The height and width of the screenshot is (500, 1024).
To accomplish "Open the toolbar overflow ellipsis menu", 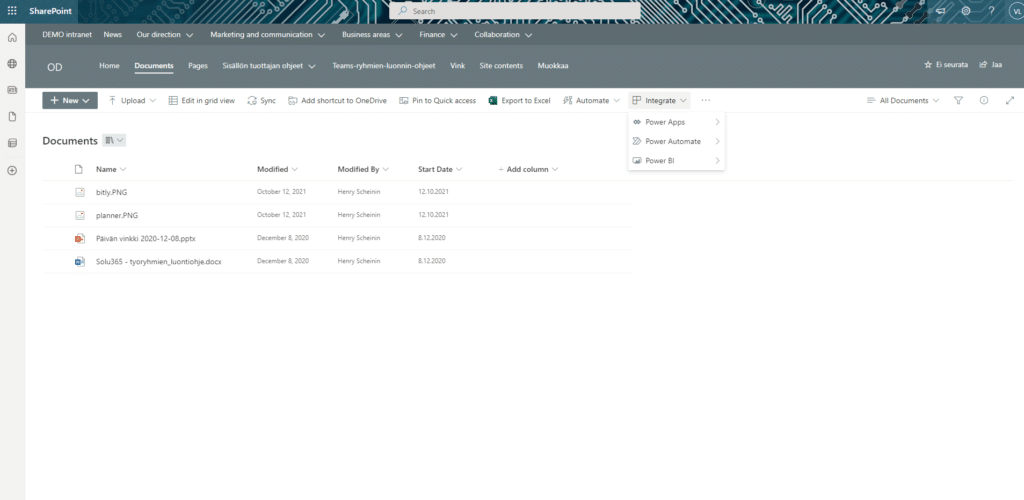I will [705, 101].
